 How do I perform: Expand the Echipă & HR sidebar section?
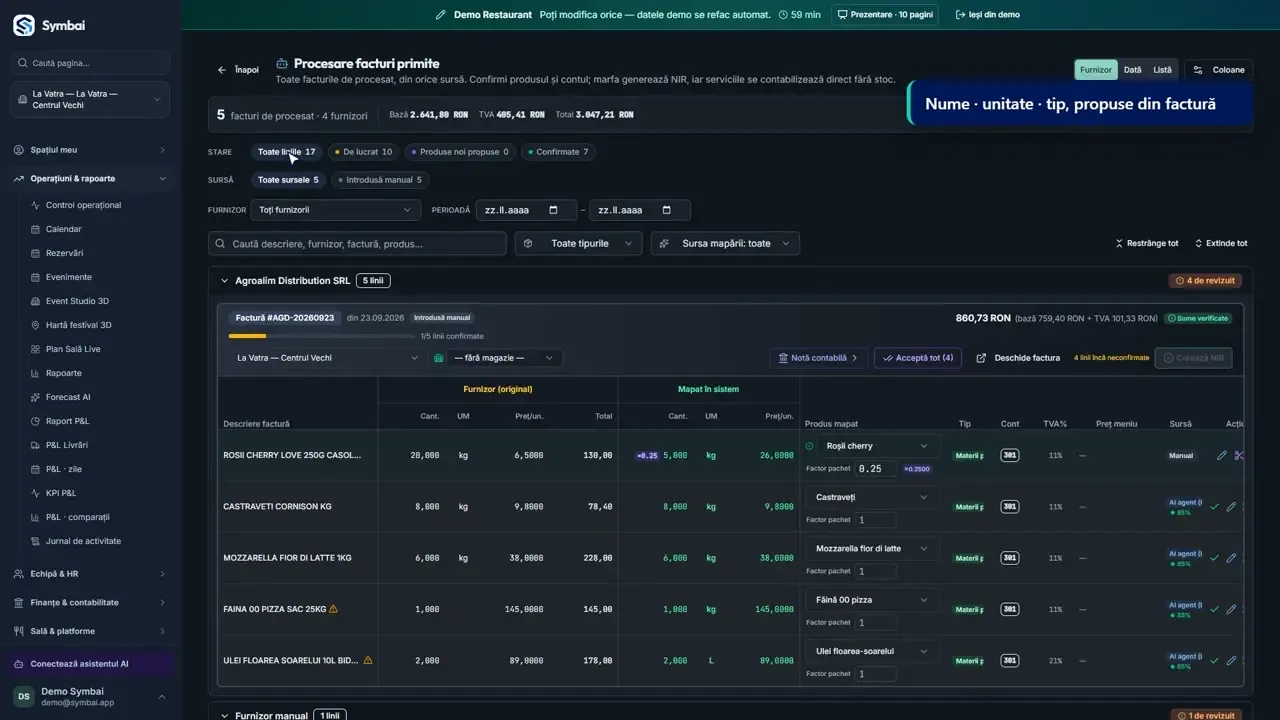pos(91,574)
